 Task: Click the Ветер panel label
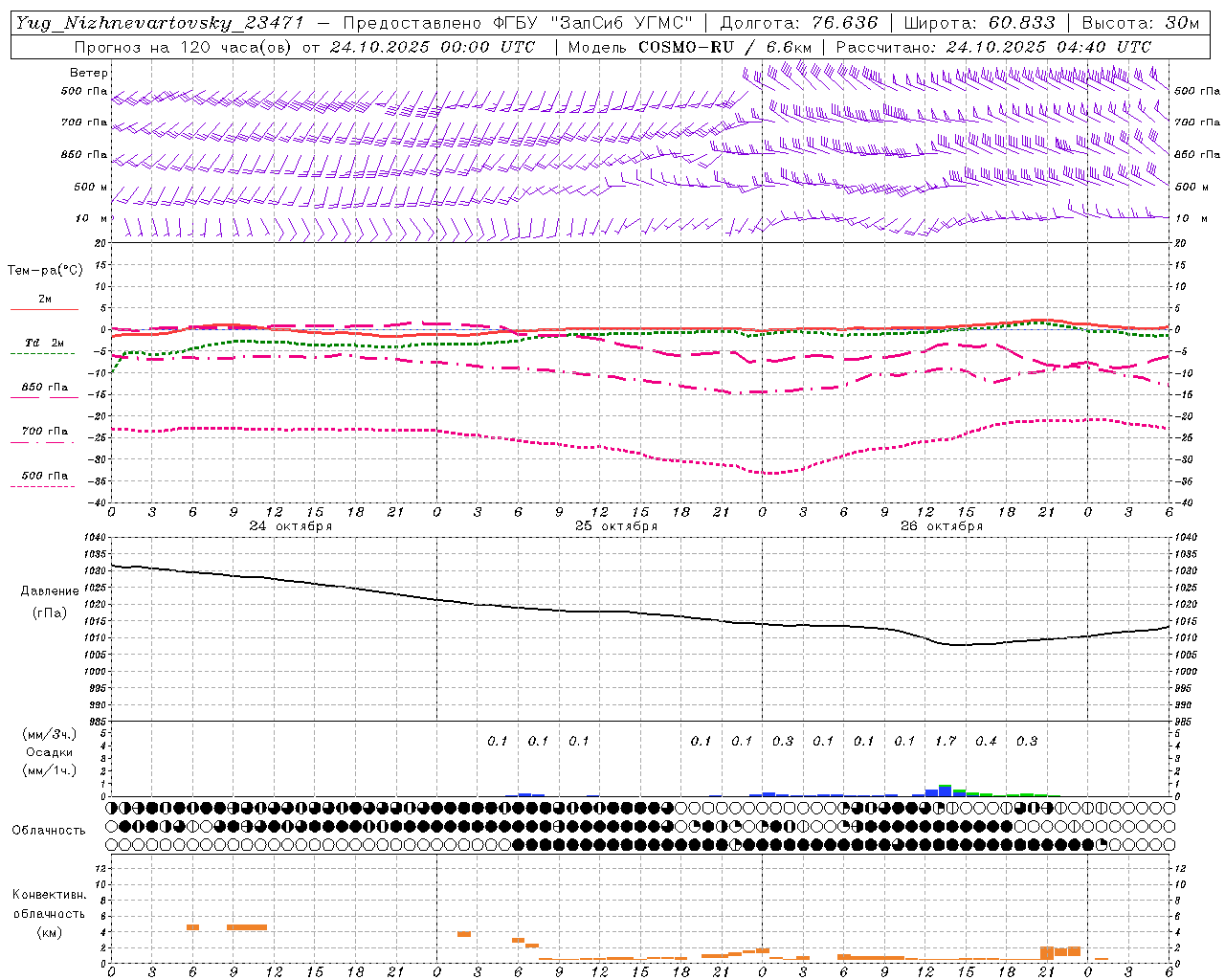pos(89,73)
